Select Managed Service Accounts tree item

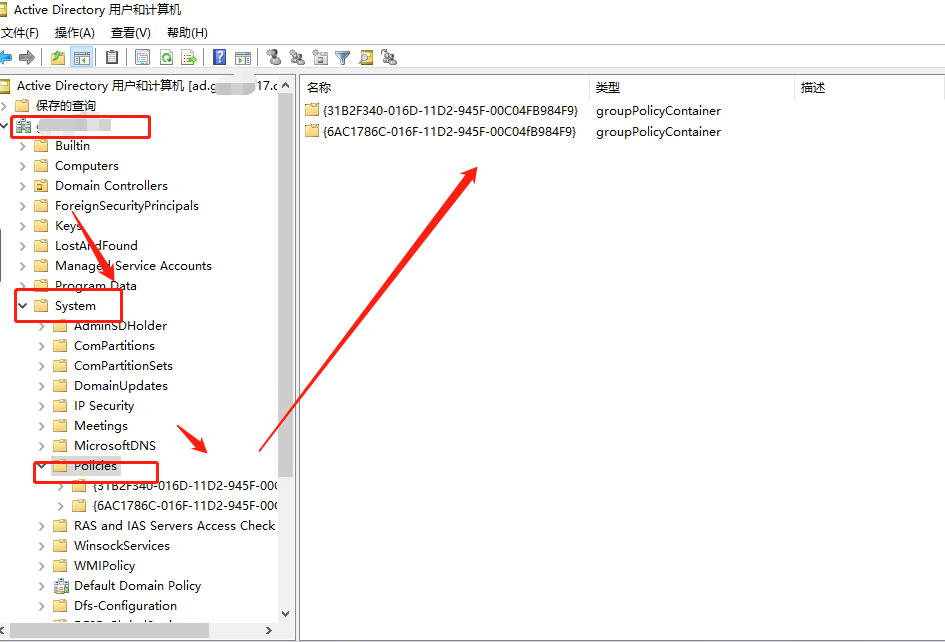pos(133,266)
